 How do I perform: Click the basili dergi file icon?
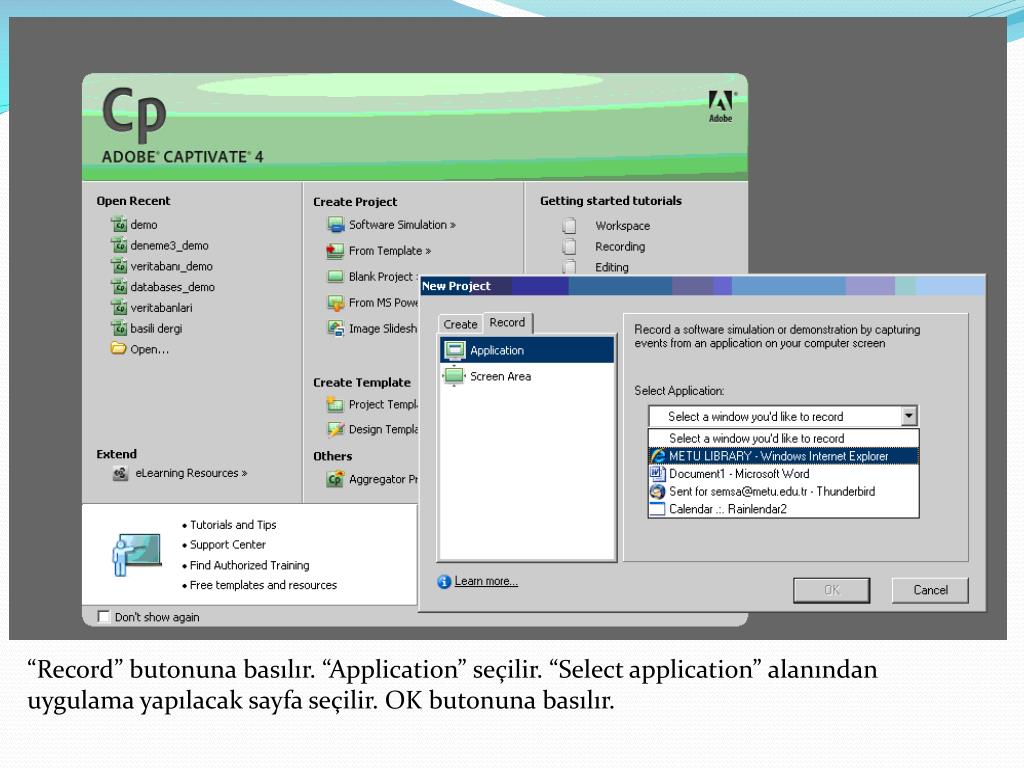[119, 328]
